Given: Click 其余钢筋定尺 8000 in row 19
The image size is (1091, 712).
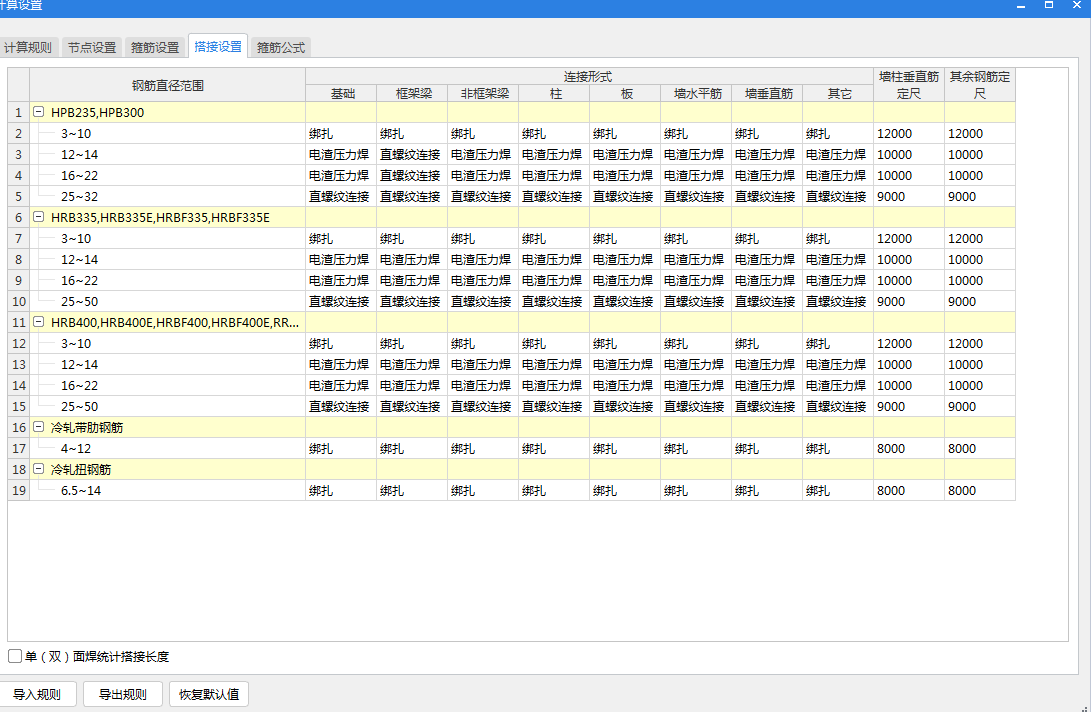Looking at the screenshot, I should point(980,491).
